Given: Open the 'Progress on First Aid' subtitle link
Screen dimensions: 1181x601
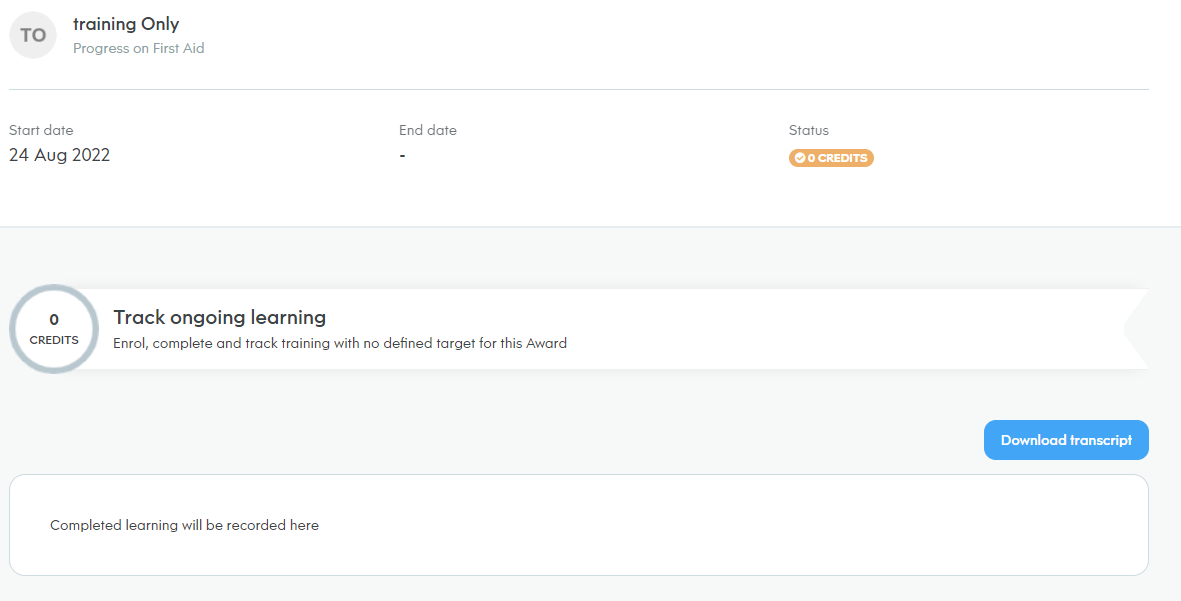Looking at the screenshot, I should tap(139, 47).
